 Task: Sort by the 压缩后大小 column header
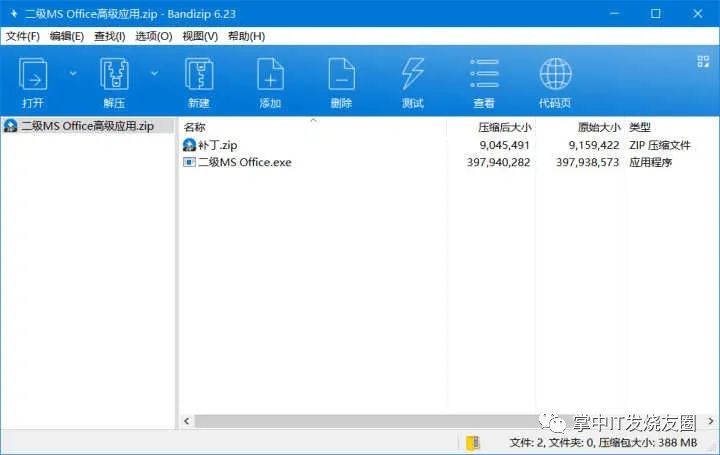(x=505, y=127)
